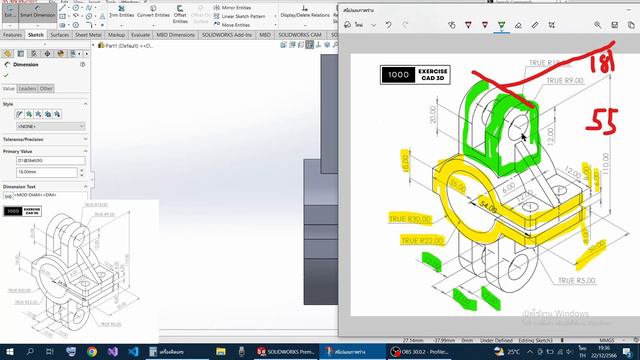Image resolution: width=640 pixels, height=360 pixels.
Task: Collapse the Primary Value section
Action: click(85, 151)
